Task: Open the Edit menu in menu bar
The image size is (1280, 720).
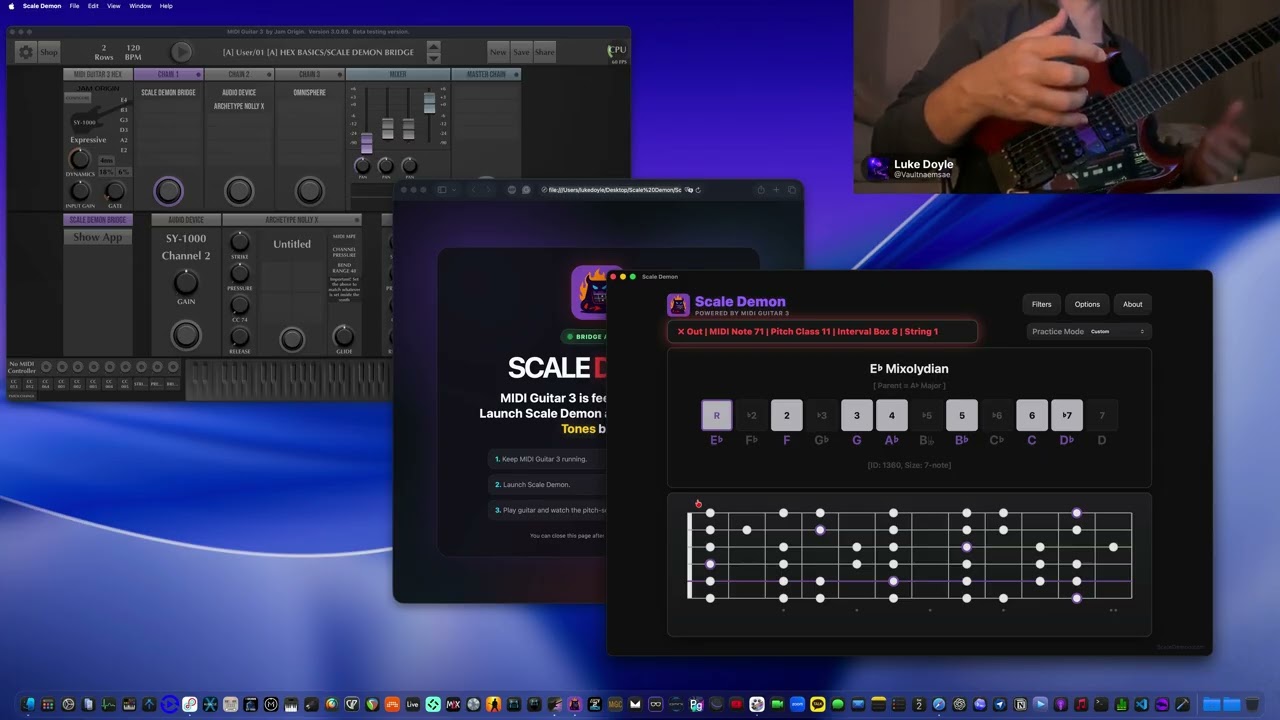Action: point(92,6)
